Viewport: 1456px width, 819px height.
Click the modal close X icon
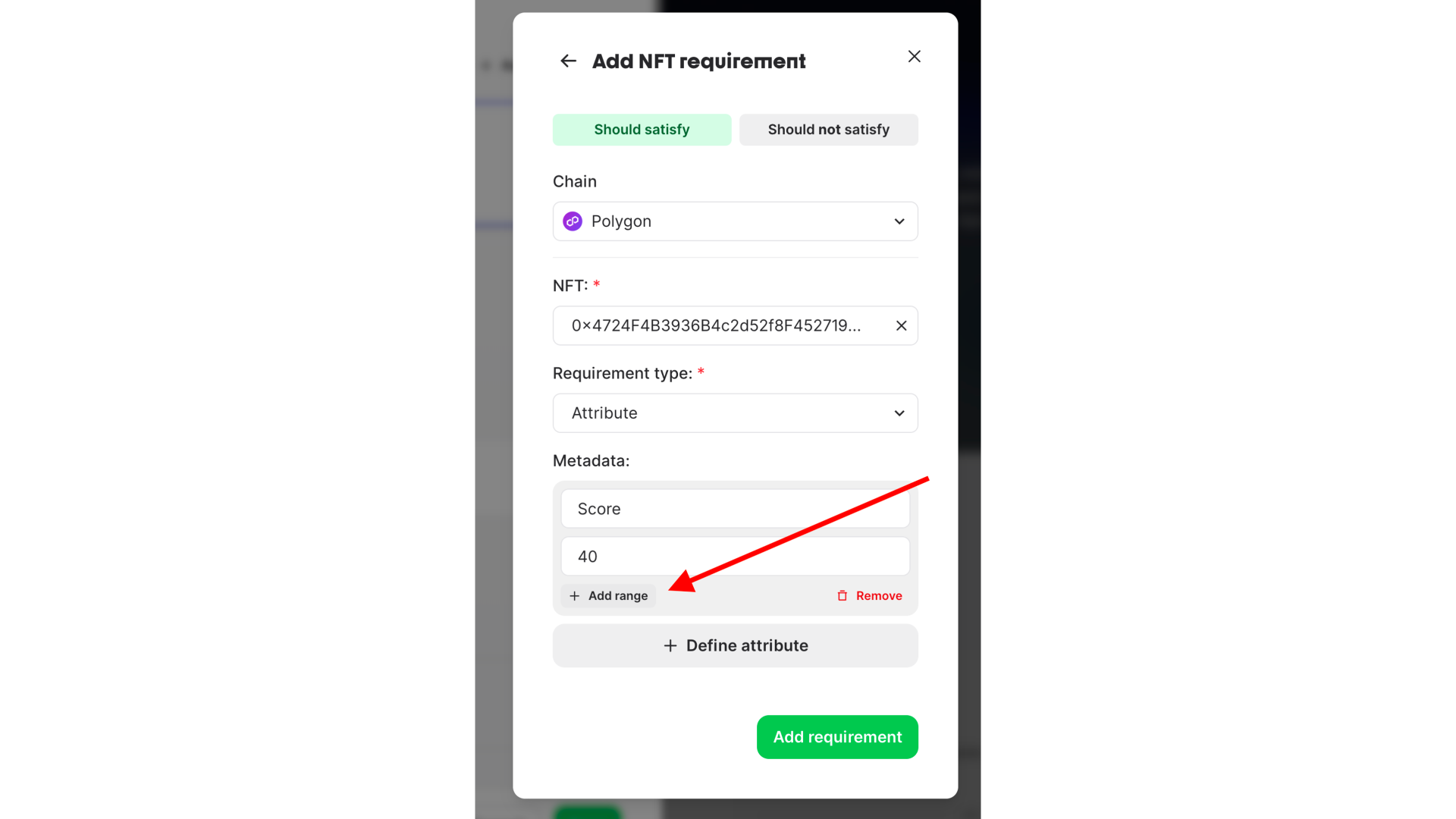click(912, 56)
